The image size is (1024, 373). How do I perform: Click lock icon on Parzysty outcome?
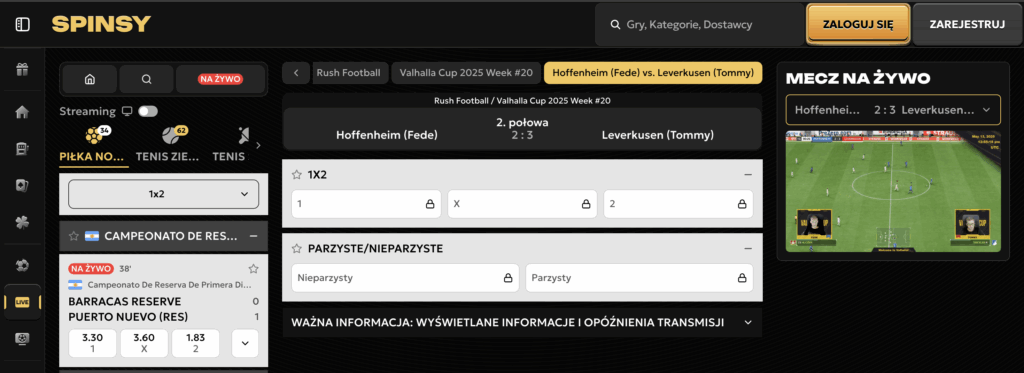pos(743,278)
